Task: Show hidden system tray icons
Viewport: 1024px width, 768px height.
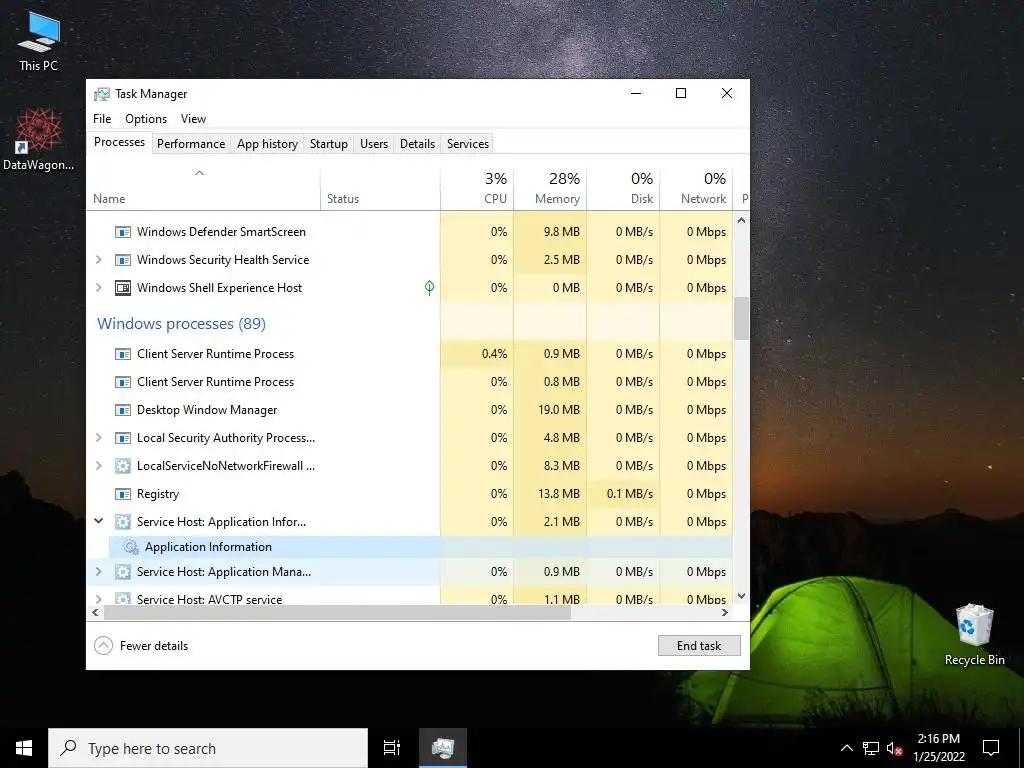Action: point(846,748)
